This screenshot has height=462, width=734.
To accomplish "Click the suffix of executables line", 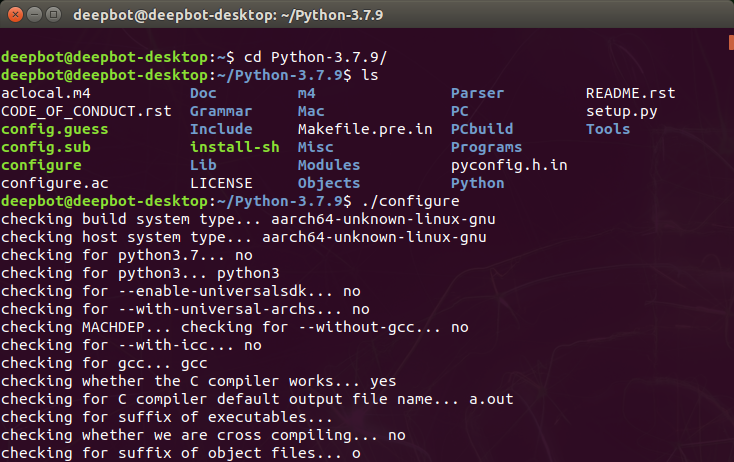I will 167,417.
